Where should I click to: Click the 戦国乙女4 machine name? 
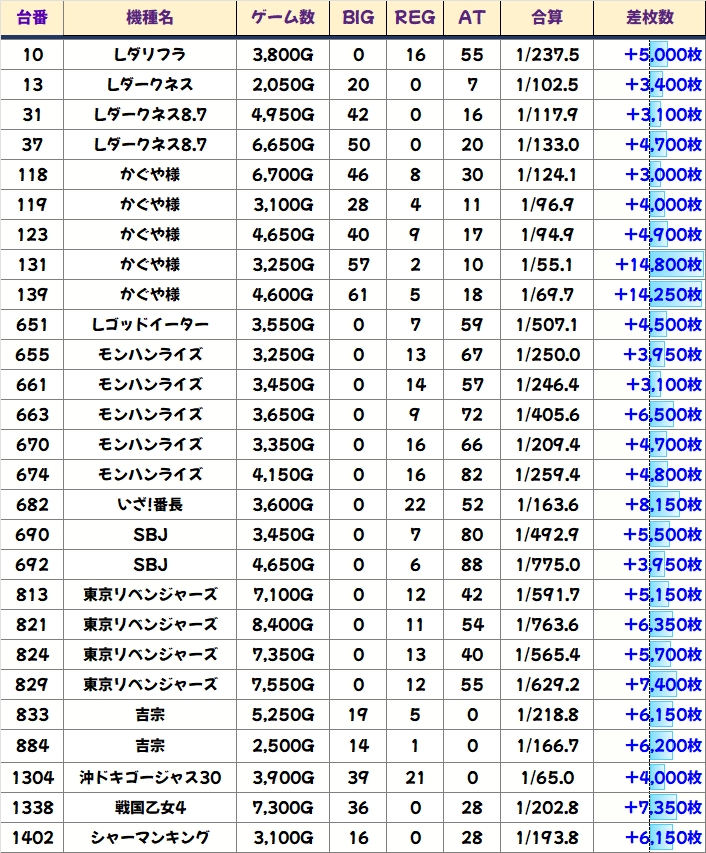(x=150, y=807)
